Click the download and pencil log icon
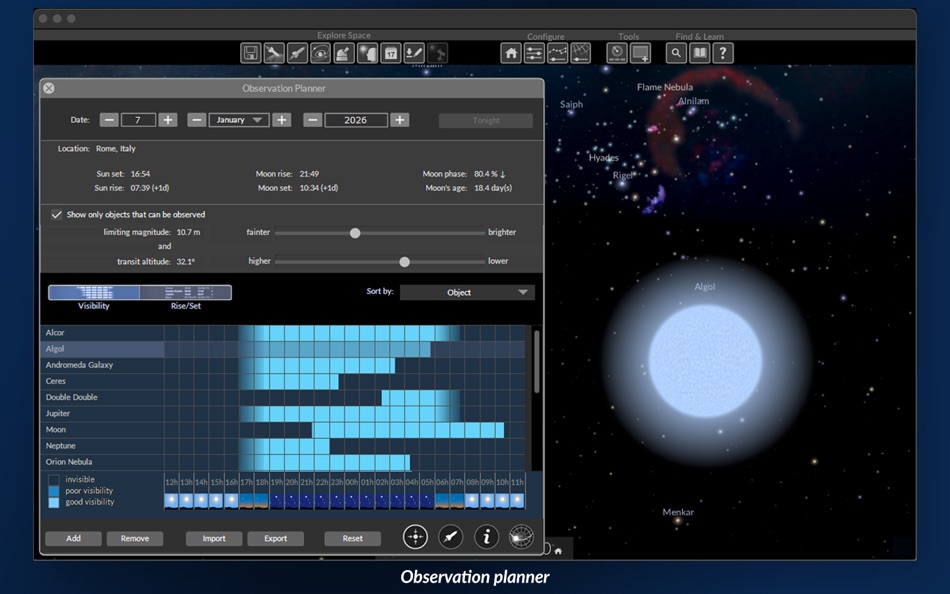This screenshot has width=950, height=594. pyautogui.click(x=414, y=53)
